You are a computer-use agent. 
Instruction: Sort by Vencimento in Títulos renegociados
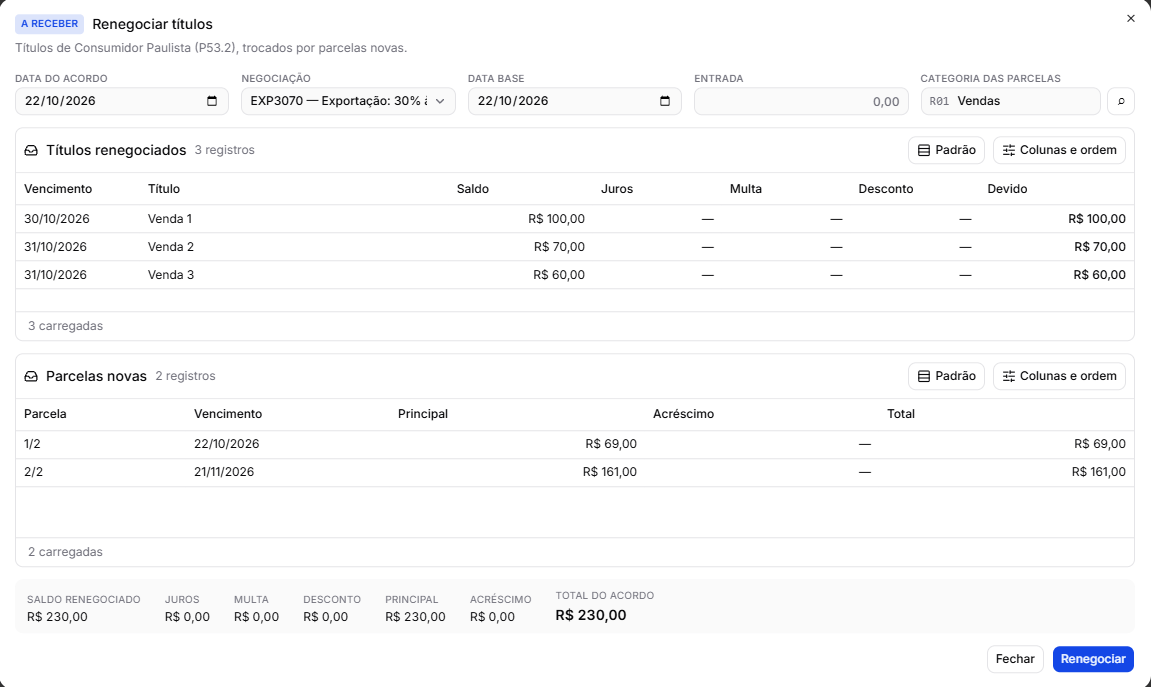point(58,189)
